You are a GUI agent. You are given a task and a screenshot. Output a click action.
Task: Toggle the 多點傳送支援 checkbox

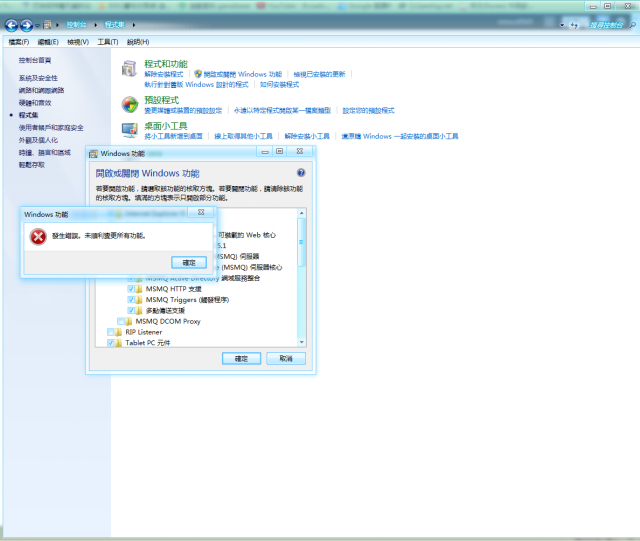(131, 310)
